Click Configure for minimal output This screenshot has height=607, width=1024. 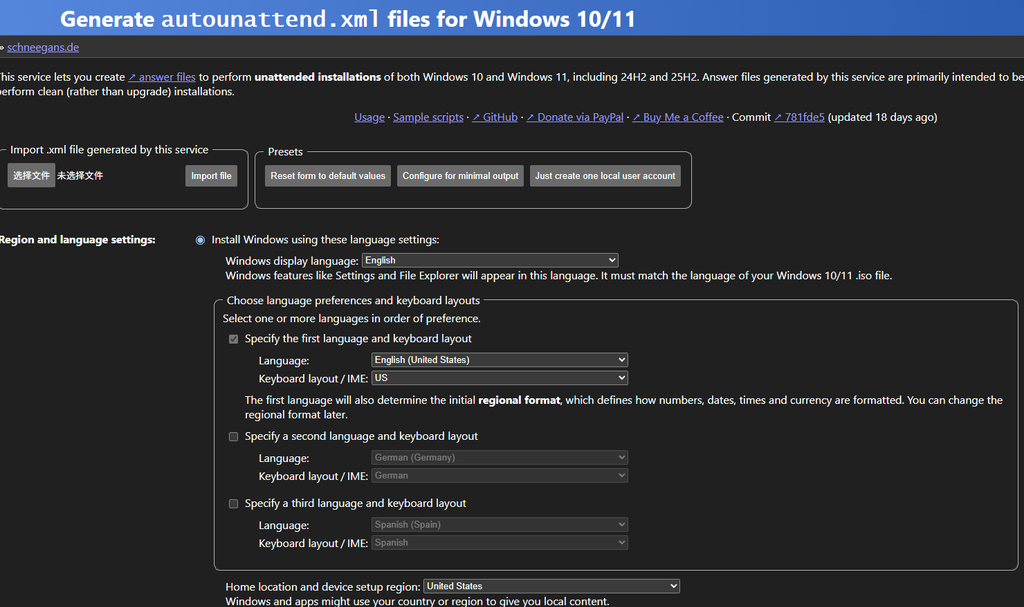pos(460,176)
